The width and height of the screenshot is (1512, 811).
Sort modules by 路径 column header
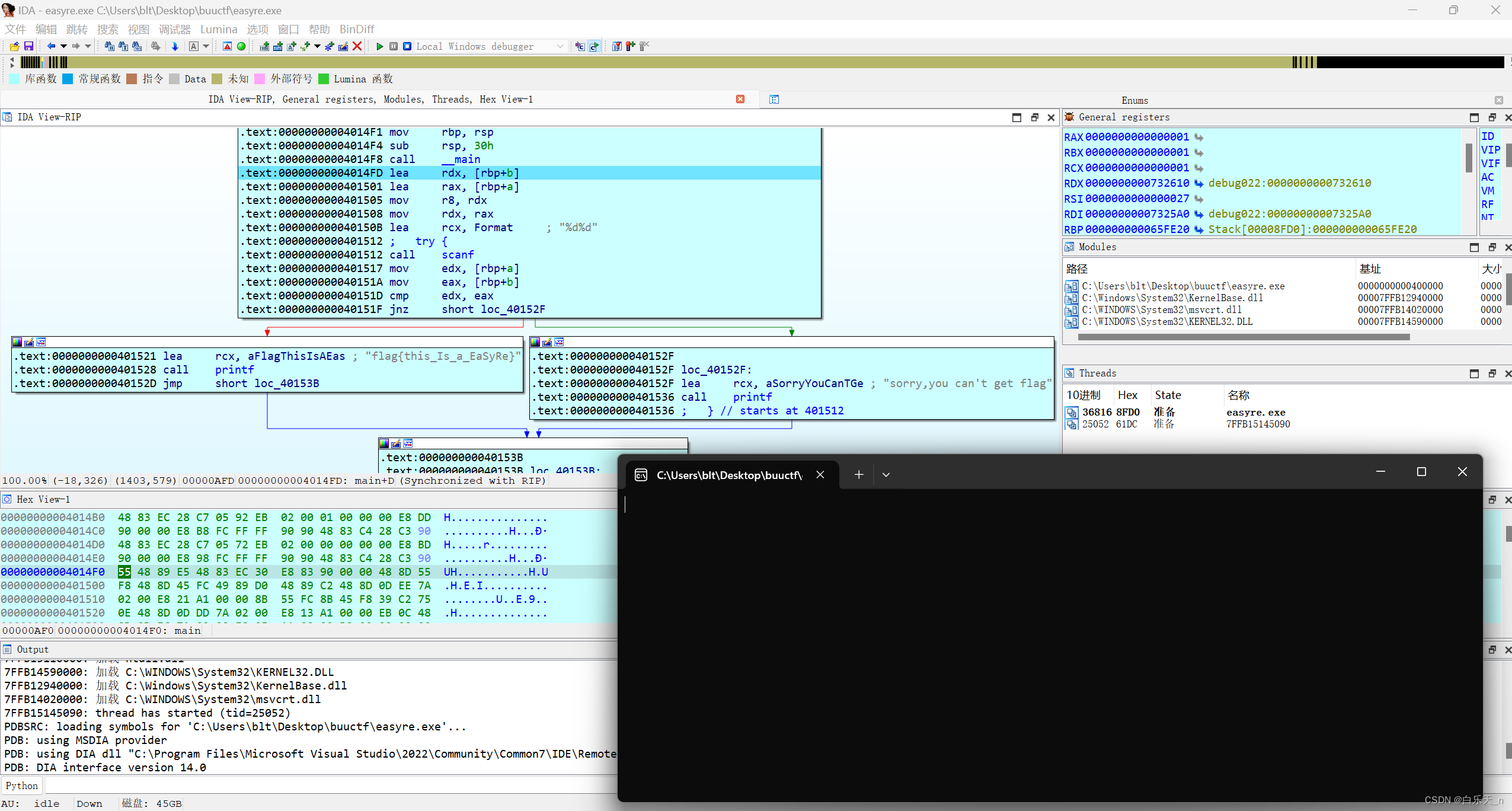1077,269
